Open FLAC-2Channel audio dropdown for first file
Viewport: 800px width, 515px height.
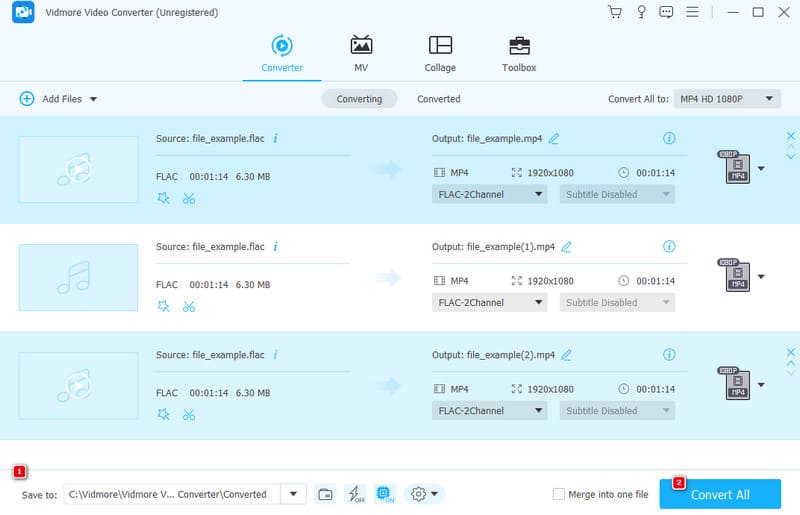[x=490, y=194]
